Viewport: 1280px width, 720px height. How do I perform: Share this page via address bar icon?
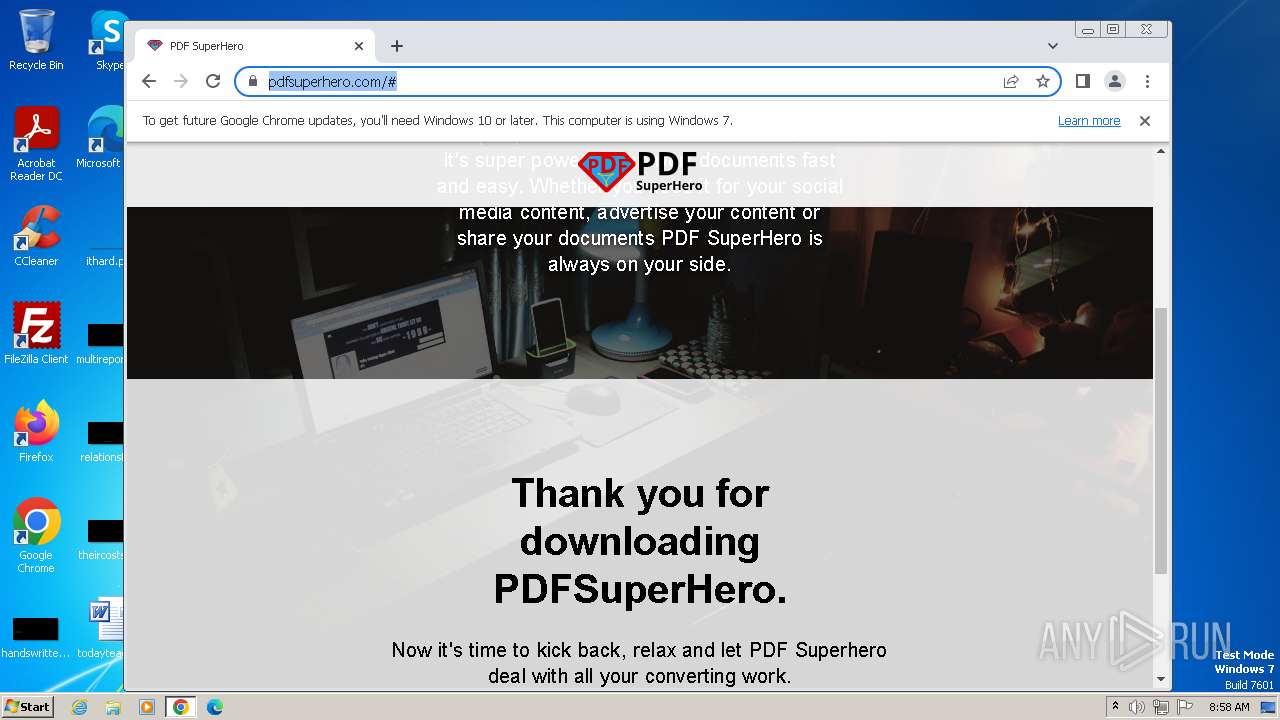pos(1011,81)
